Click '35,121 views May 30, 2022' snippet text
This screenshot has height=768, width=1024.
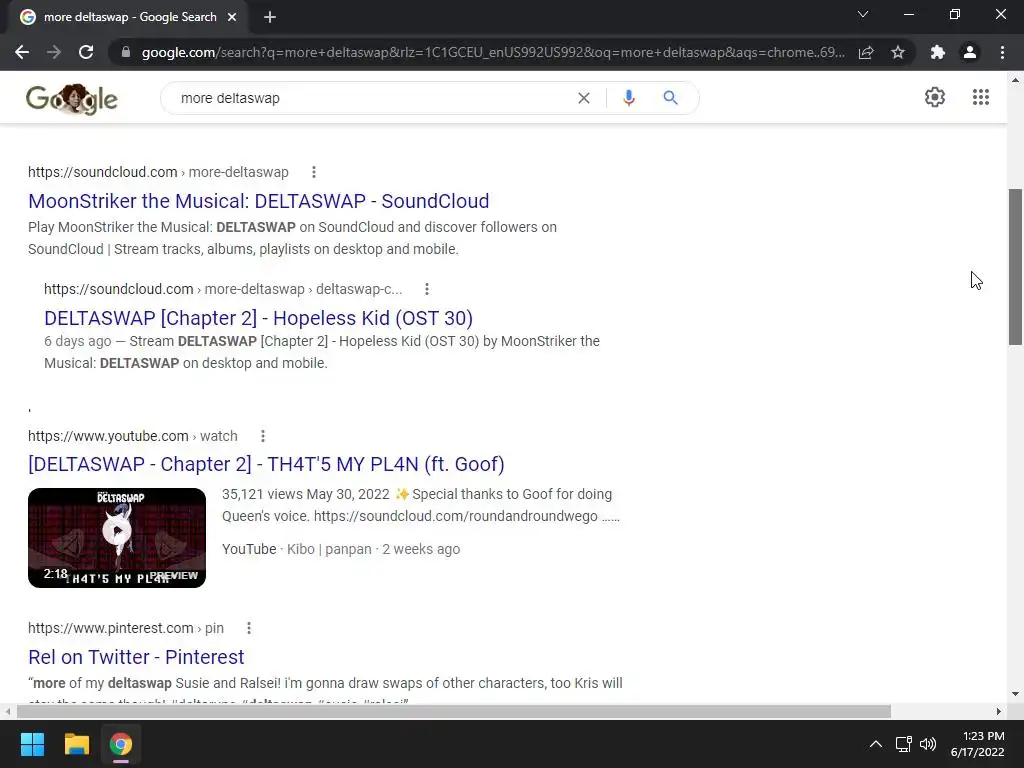tap(306, 494)
